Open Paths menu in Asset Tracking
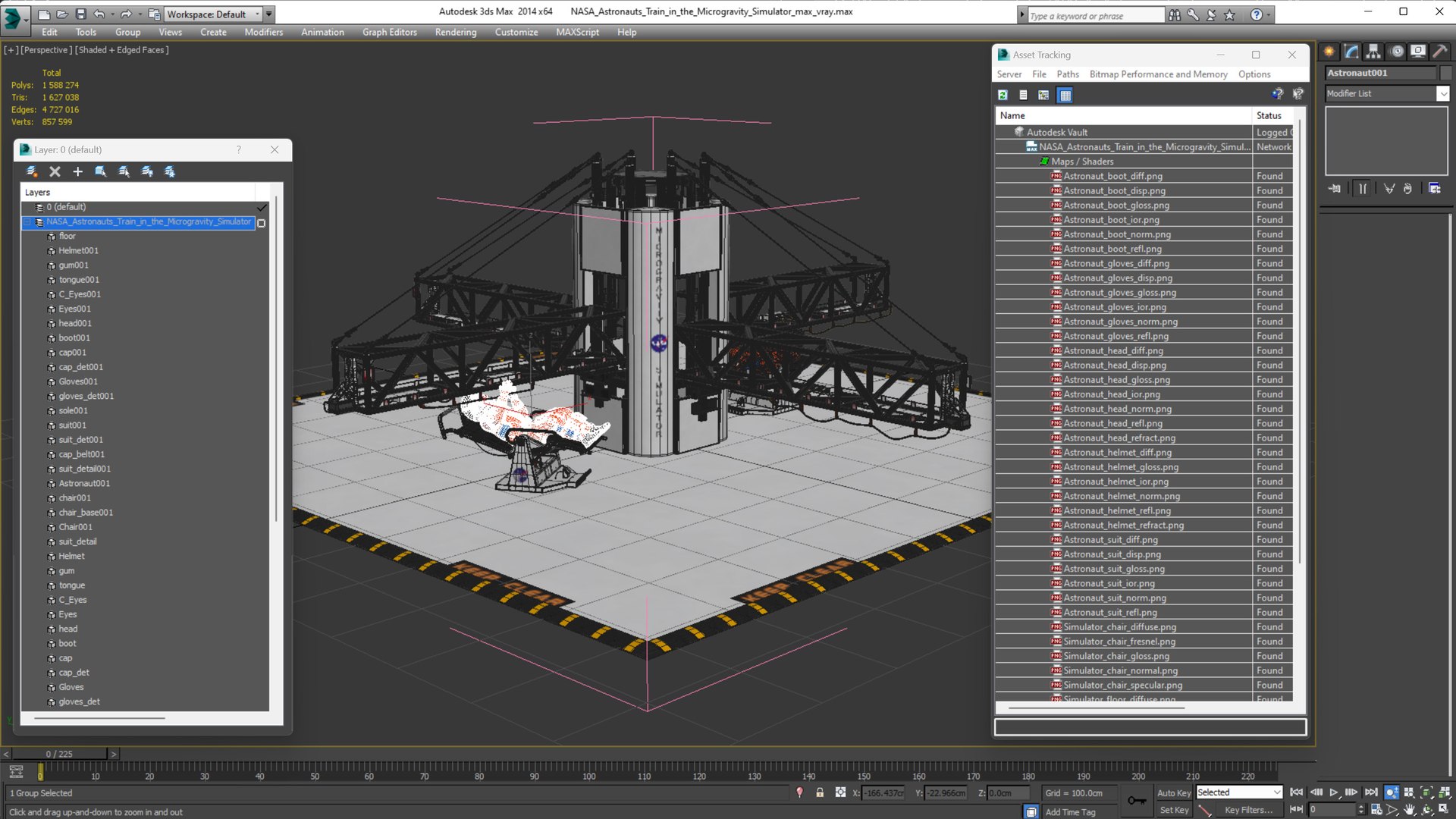The width and height of the screenshot is (1456, 819). pos(1068,74)
